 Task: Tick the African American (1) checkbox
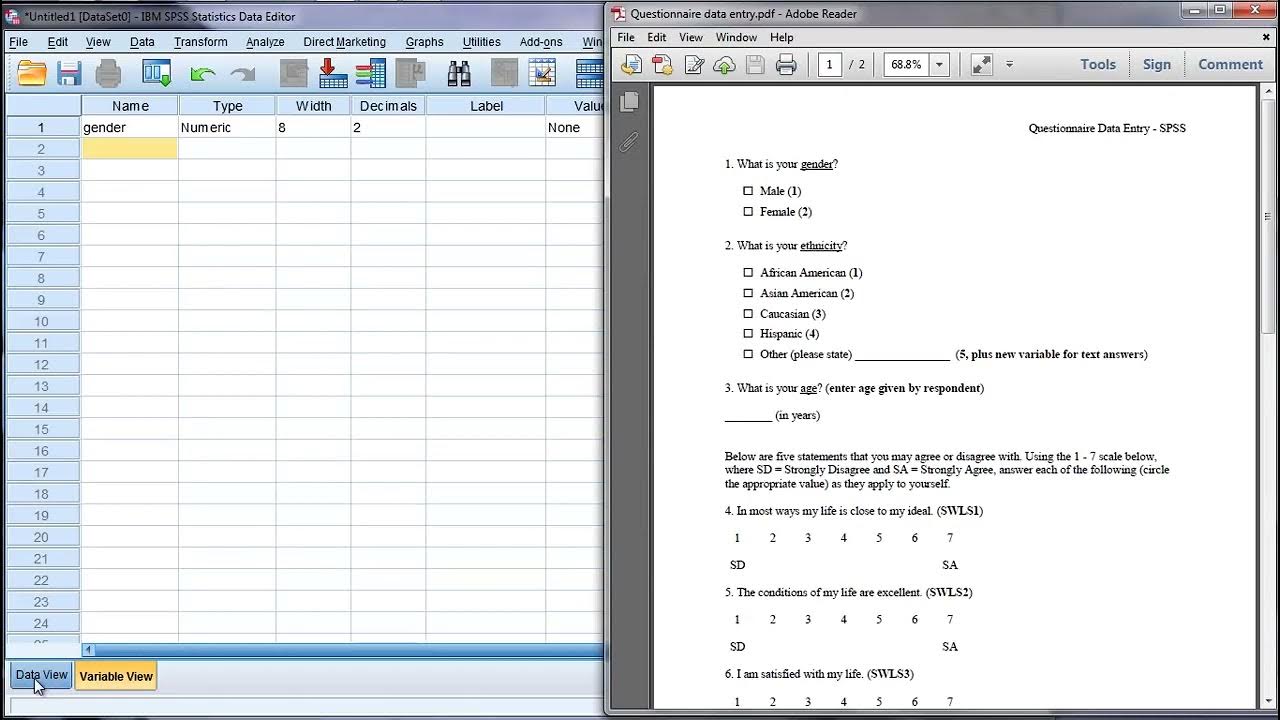(x=748, y=272)
